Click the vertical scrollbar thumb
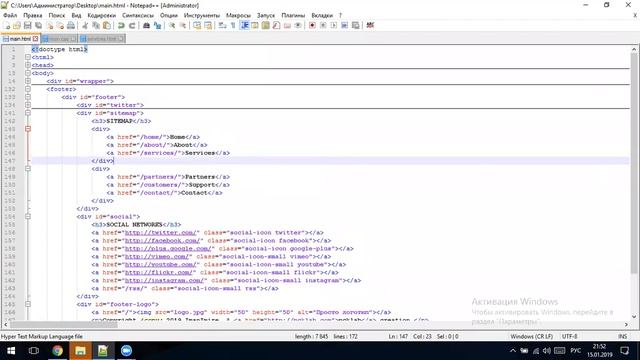Image resolution: width=640 pixels, height=360 pixels. pos(634,163)
